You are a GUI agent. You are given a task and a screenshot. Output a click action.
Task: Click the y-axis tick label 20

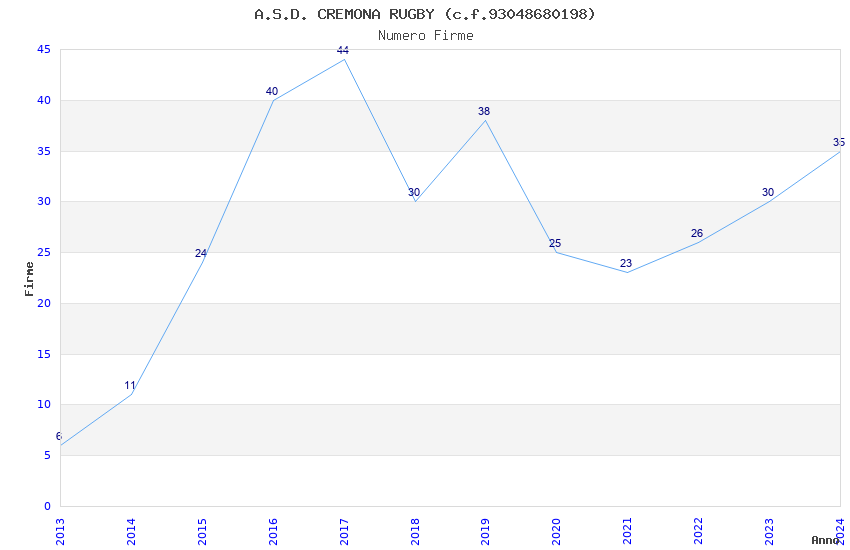[x=44, y=303]
